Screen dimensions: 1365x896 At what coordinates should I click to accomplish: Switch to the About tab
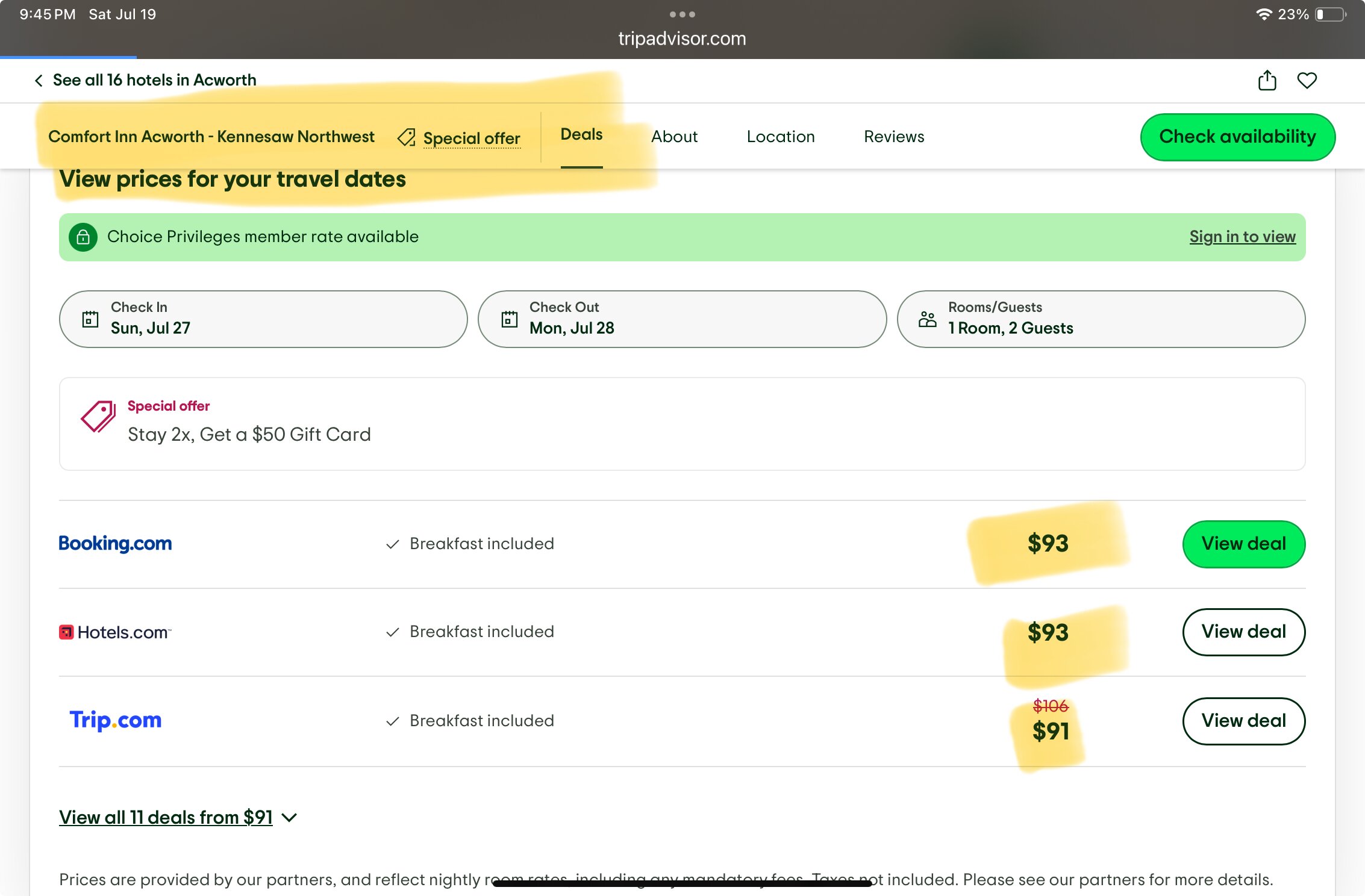coord(674,137)
